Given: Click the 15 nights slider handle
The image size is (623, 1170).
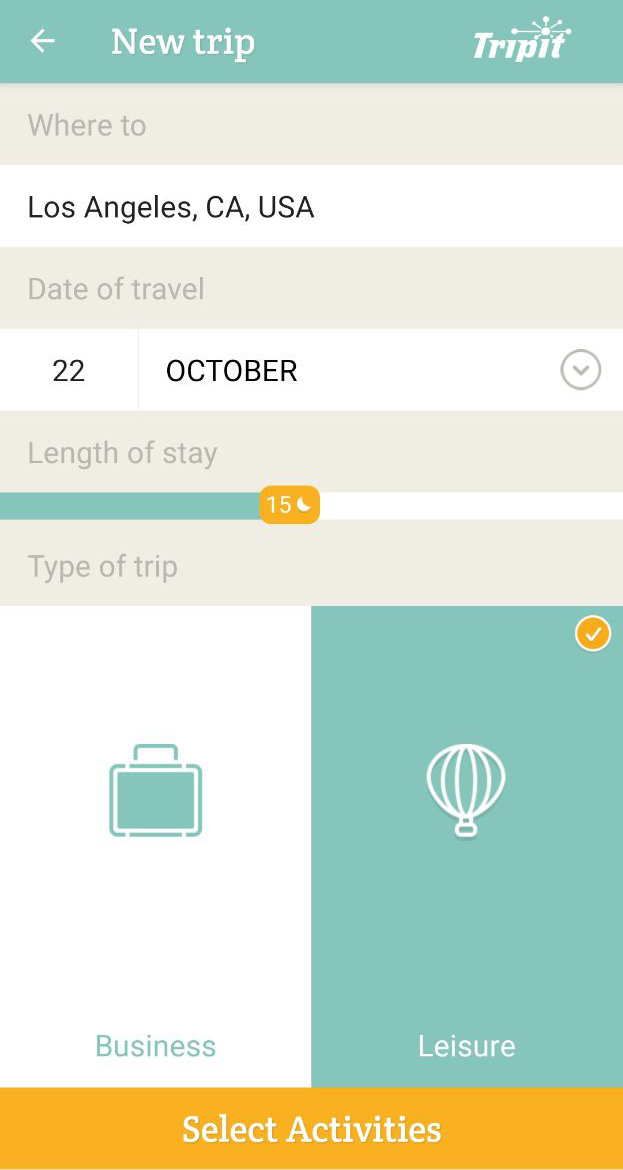Looking at the screenshot, I should [290, 505].
